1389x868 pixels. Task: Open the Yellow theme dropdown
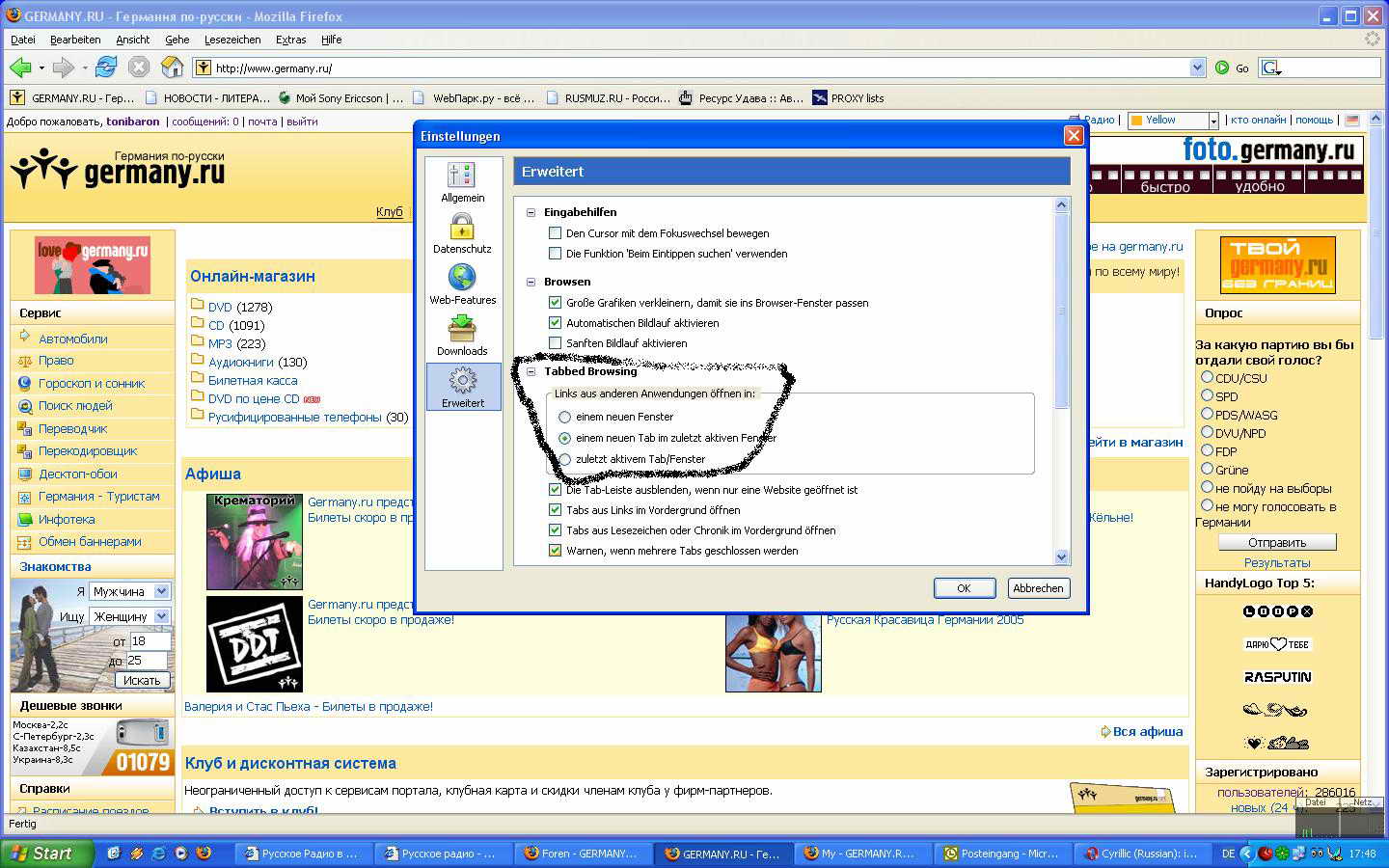(x=1213, y=121)
